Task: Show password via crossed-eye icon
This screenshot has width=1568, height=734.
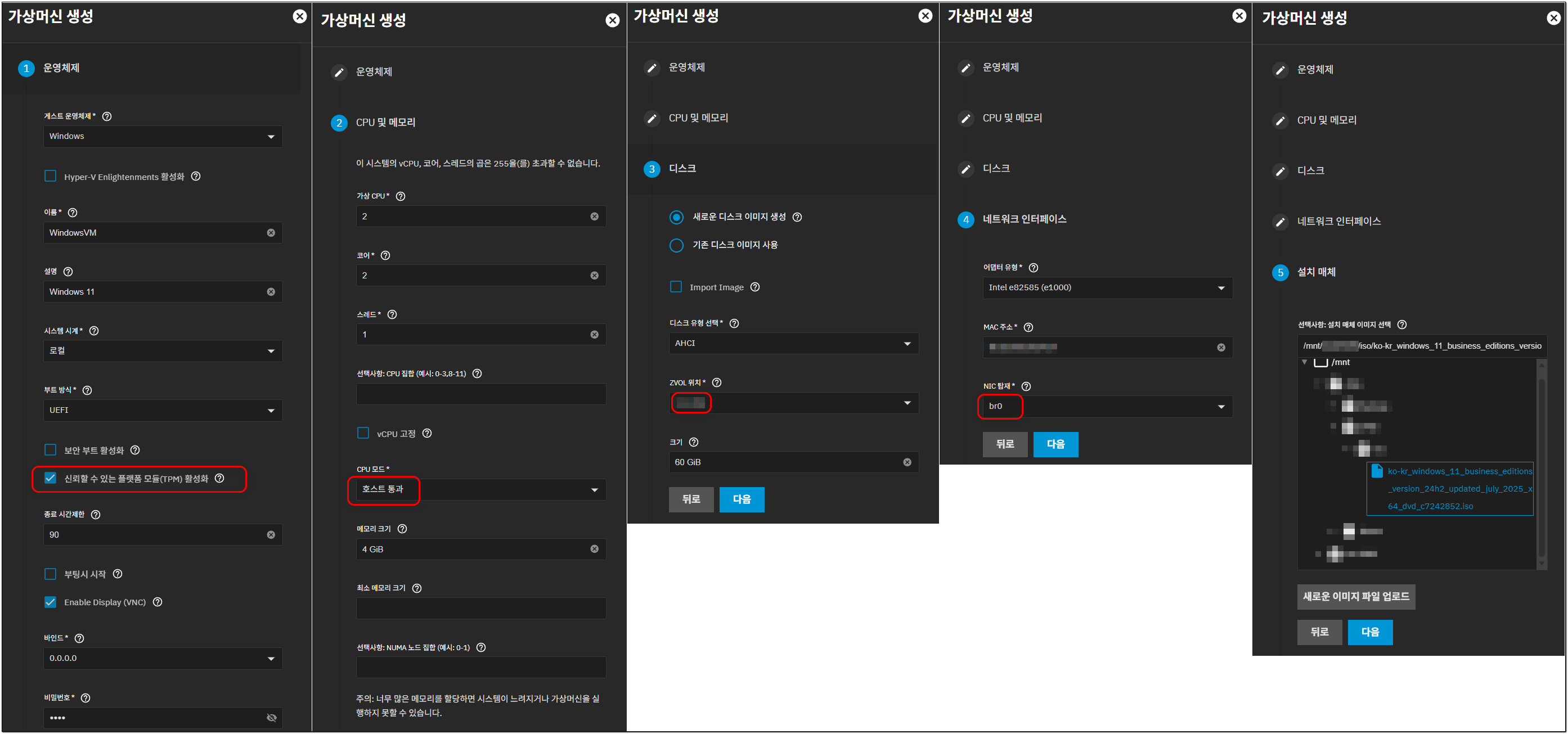Action: 272,718
